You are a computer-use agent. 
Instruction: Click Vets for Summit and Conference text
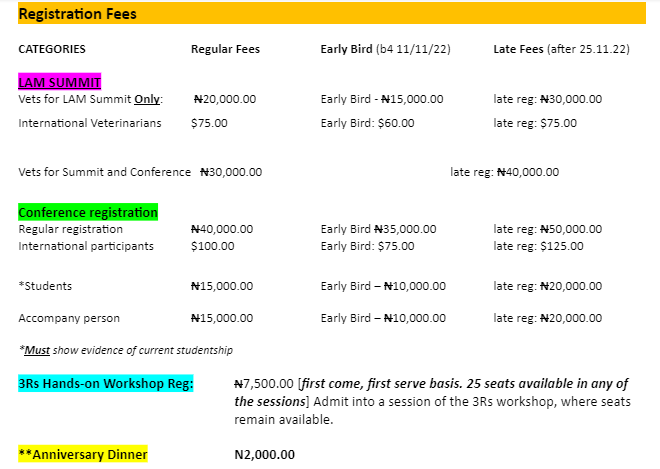pyautogui.click(x=104, y=172)
